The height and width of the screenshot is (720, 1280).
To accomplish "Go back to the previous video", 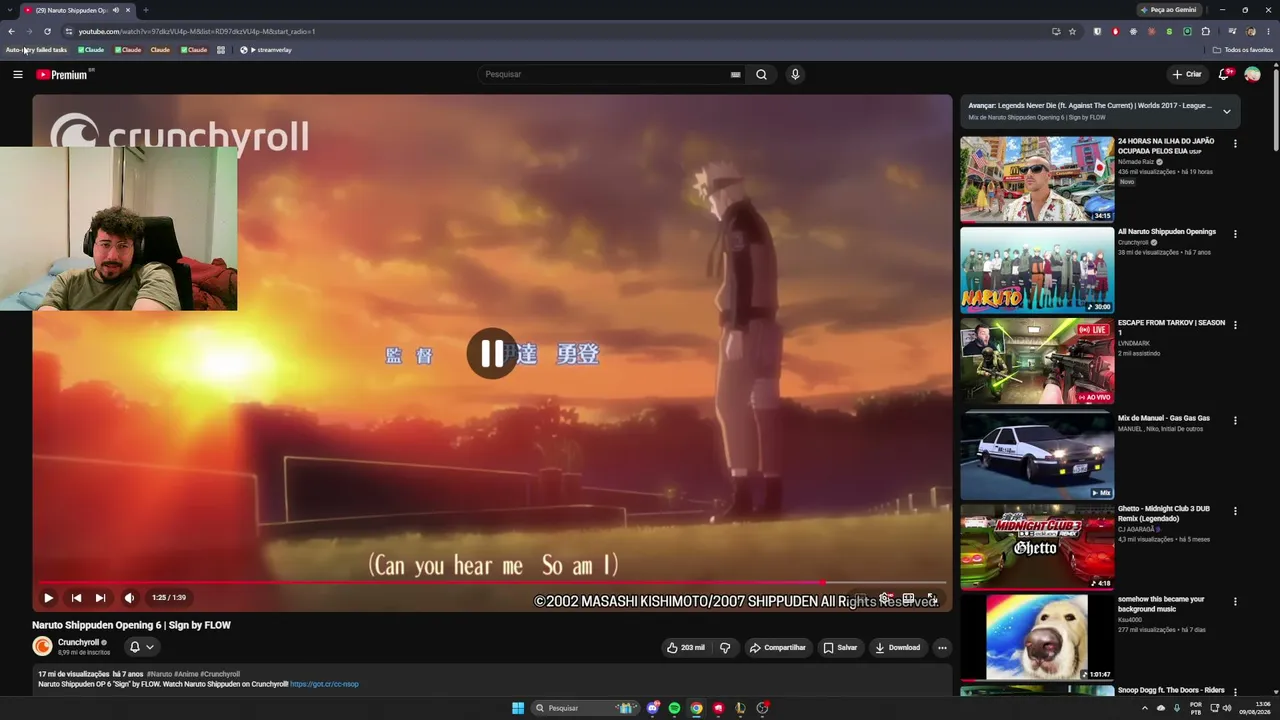I will pyautogui.click(x=76, y=598).
